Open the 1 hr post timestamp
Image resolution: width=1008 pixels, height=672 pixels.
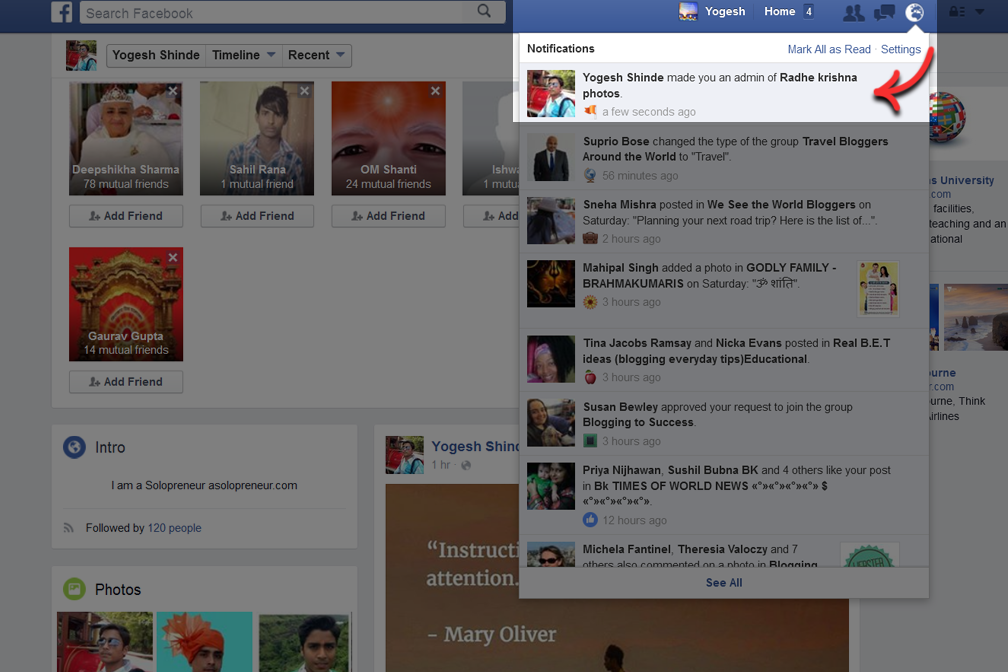coord(440,465)
